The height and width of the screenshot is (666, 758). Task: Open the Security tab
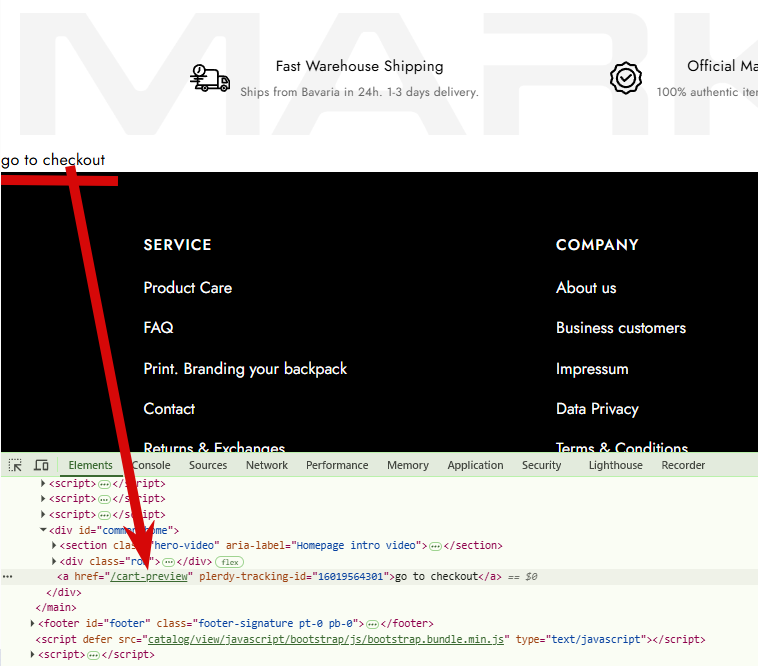[x=541, y=465]
